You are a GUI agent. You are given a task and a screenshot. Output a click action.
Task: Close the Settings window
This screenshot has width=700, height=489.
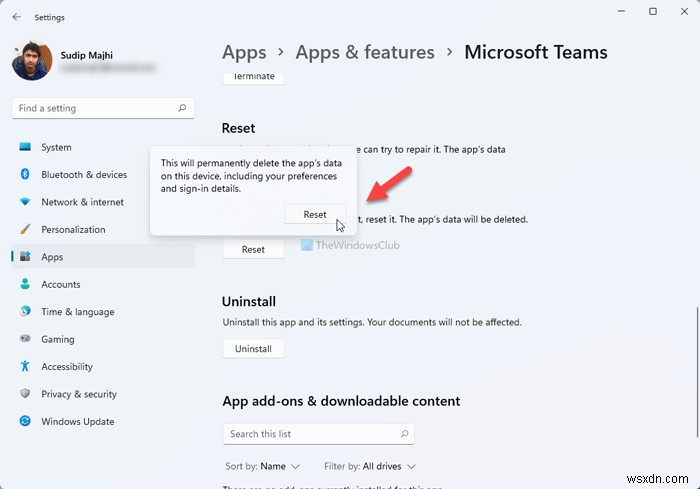(x=684, y=11)
